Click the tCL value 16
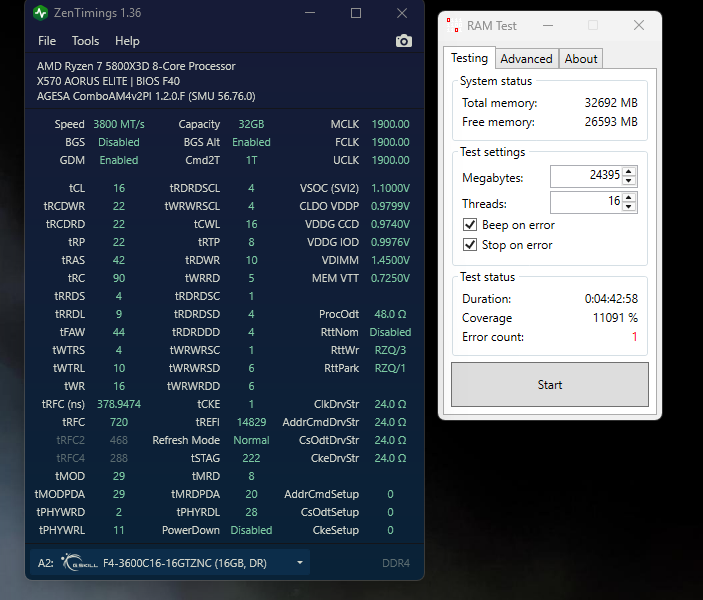703x600 pixels. (x=119, y=188)
